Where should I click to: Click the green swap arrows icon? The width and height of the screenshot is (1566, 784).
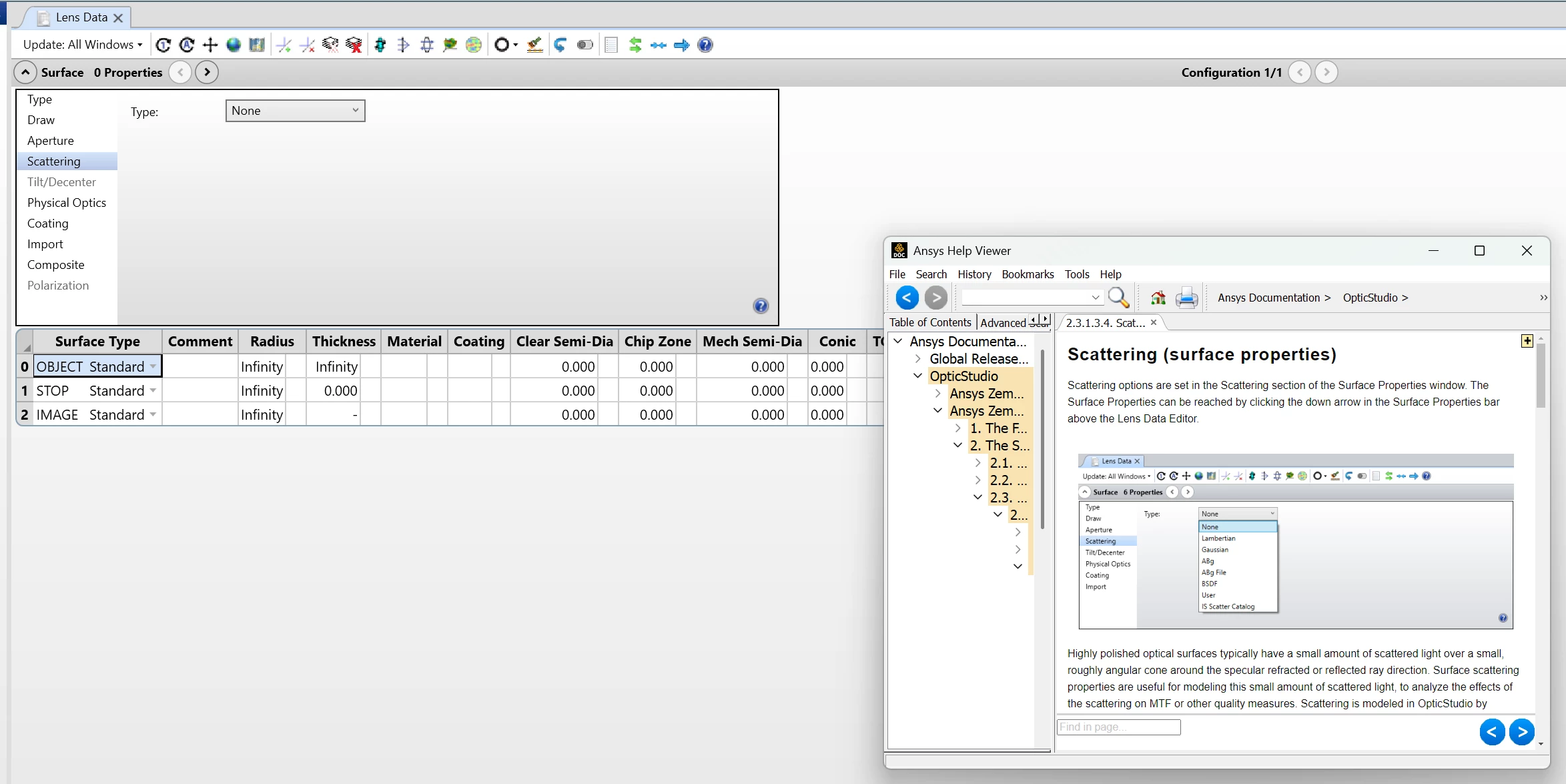coord(635,45)
